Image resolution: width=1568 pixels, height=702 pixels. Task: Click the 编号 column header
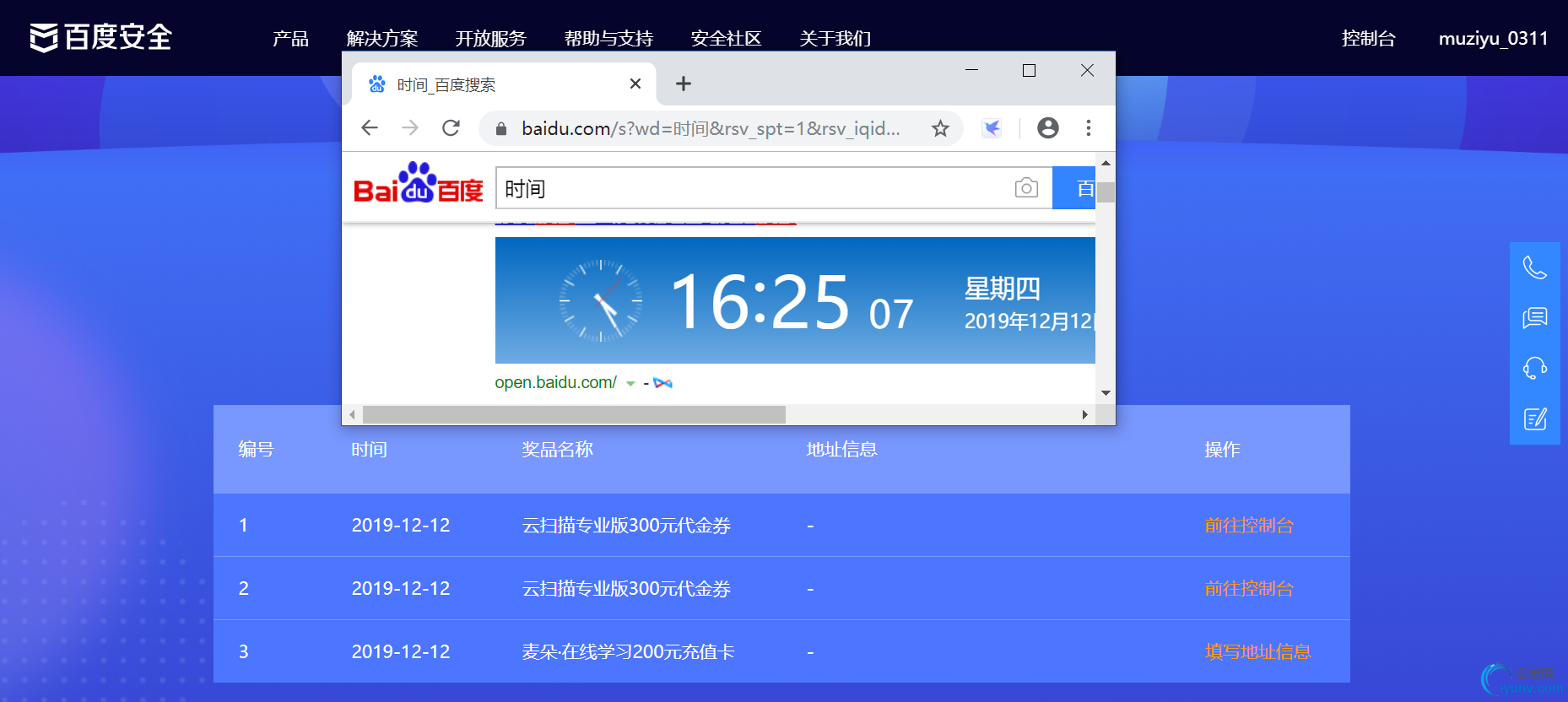click(256, 450)
